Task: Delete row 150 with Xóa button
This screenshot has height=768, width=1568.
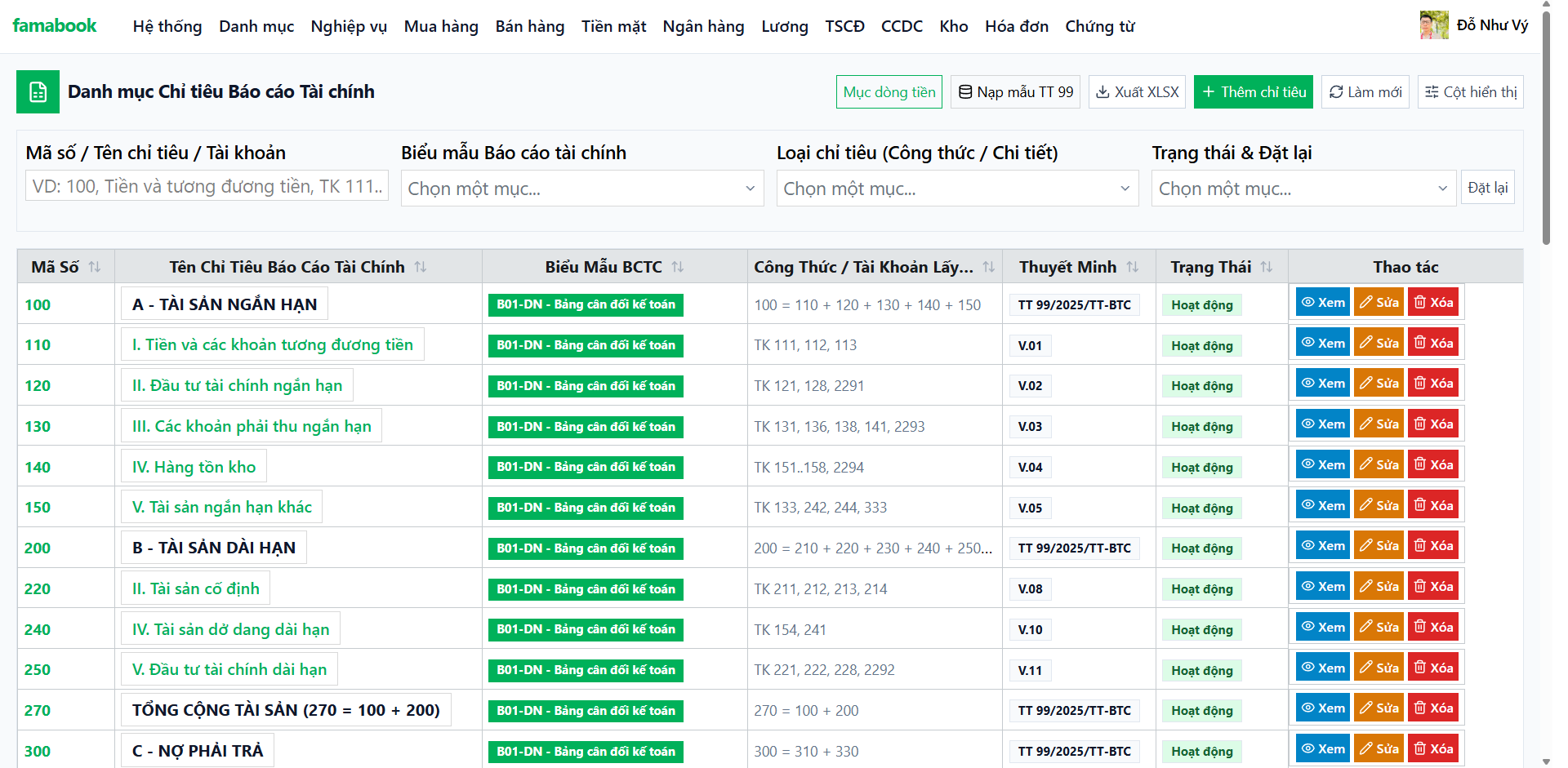Action: 1433,505
